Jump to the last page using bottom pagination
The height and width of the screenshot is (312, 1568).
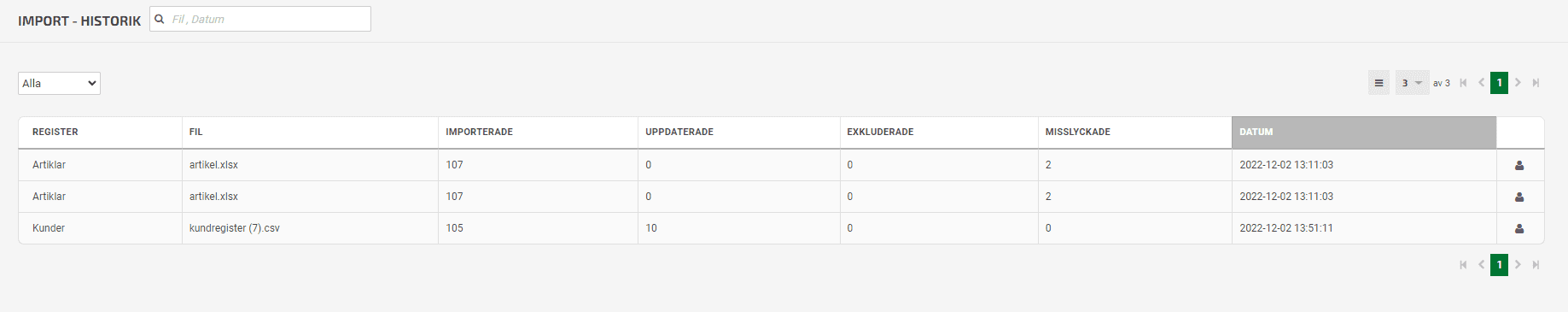point(1536,265)
